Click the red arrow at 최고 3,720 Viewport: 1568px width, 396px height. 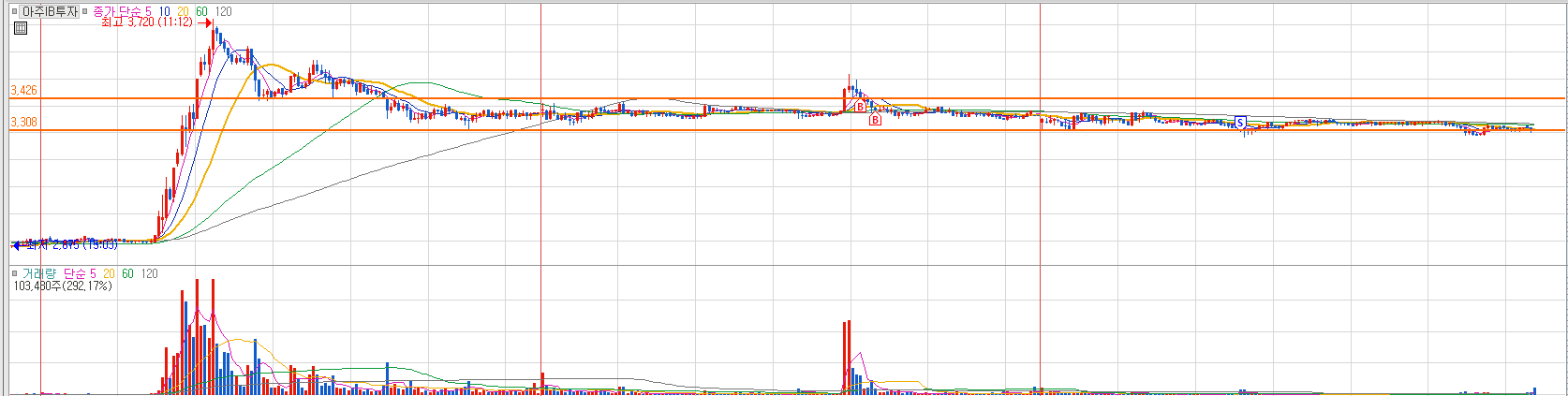coord(203,22)
